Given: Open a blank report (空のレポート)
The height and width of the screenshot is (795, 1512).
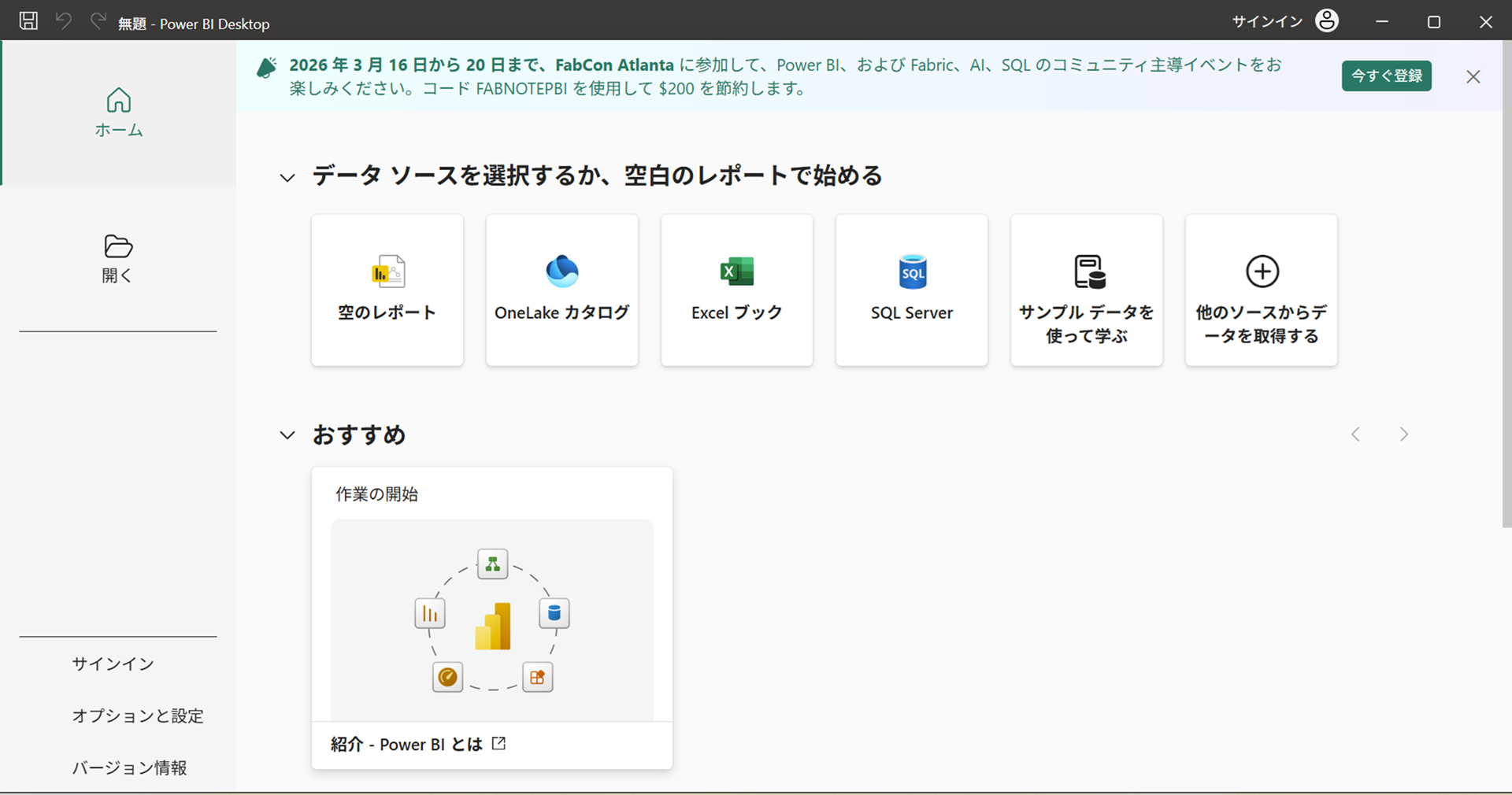Looking at the screenshot, I should click(x=387, y=290).
